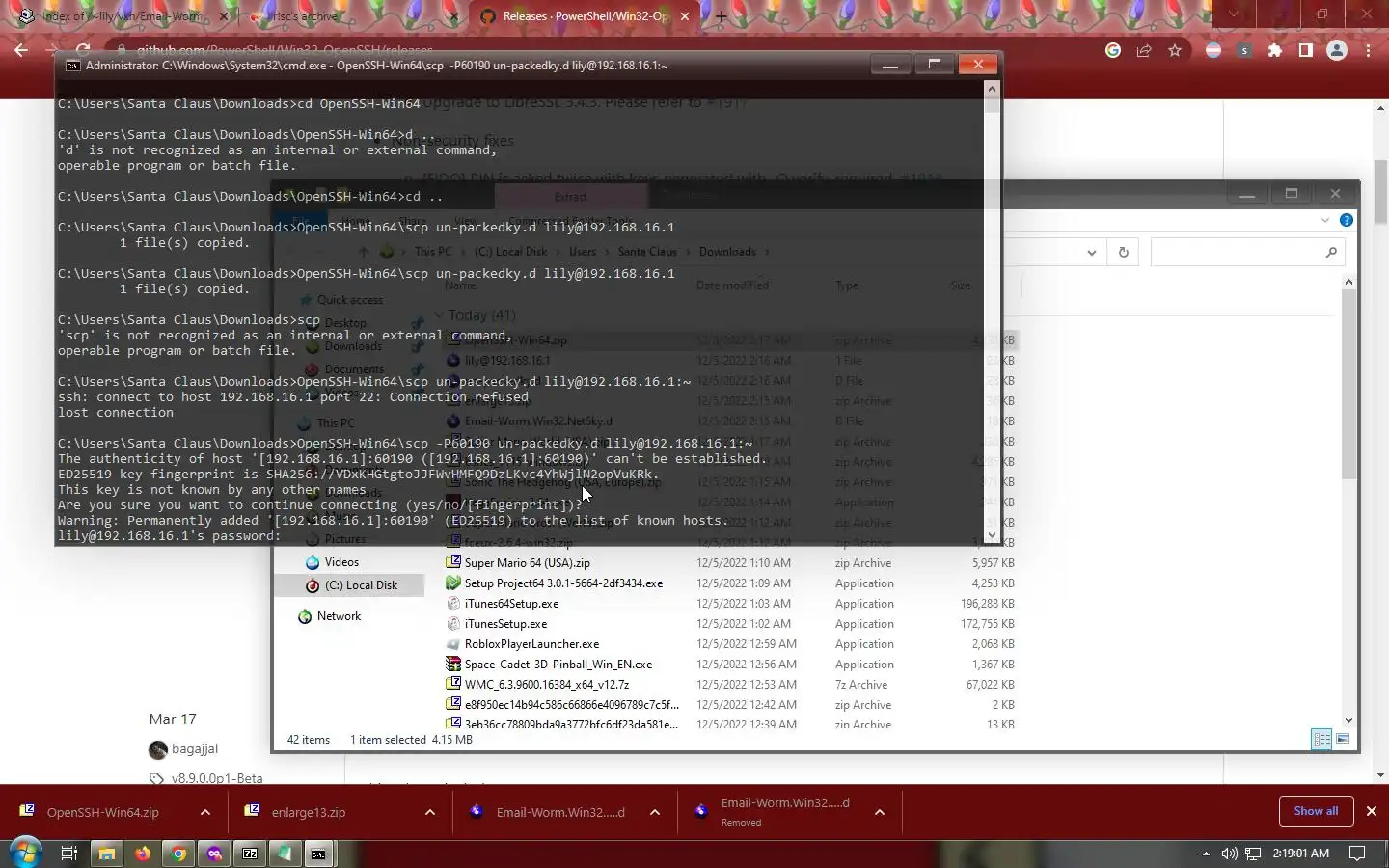Select (C:) Local Disk in the navigation pane
This screenshot has height=868, width=1389.
tap(361, 585)
